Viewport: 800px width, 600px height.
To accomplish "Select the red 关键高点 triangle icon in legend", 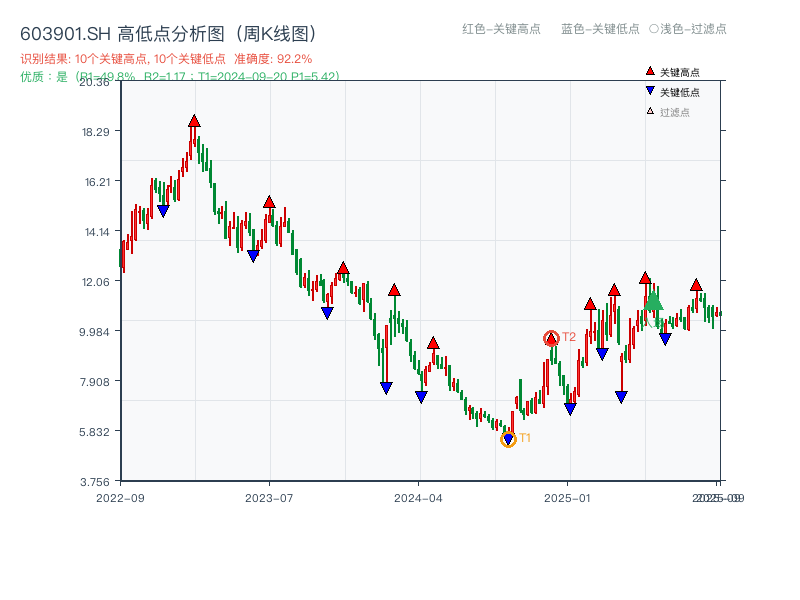I will pyautogui.click(x=649, y=70).
